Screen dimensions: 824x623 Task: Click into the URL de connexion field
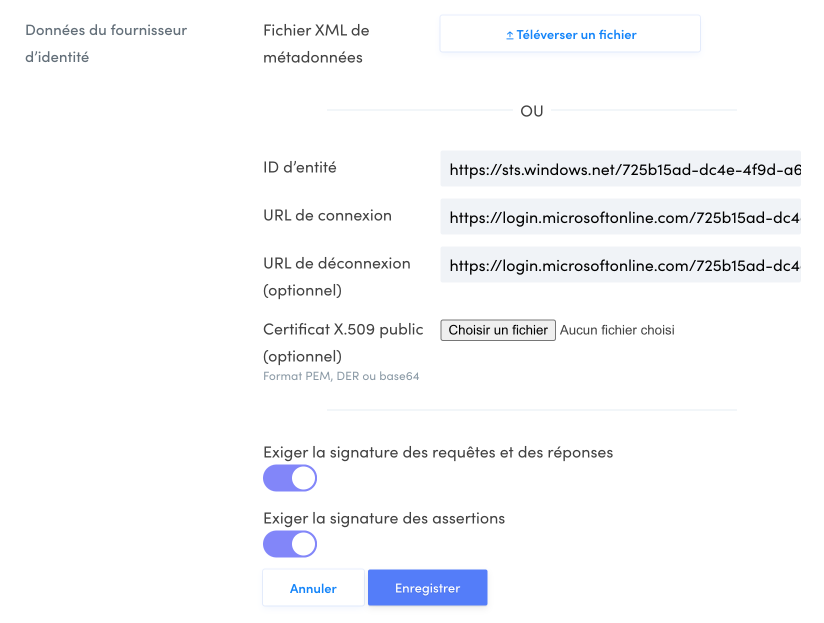620,216
